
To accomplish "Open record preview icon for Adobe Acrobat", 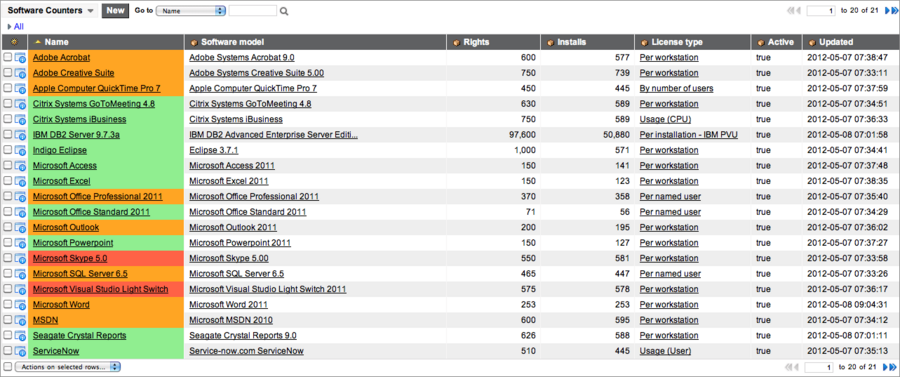I will coord(20,58).
